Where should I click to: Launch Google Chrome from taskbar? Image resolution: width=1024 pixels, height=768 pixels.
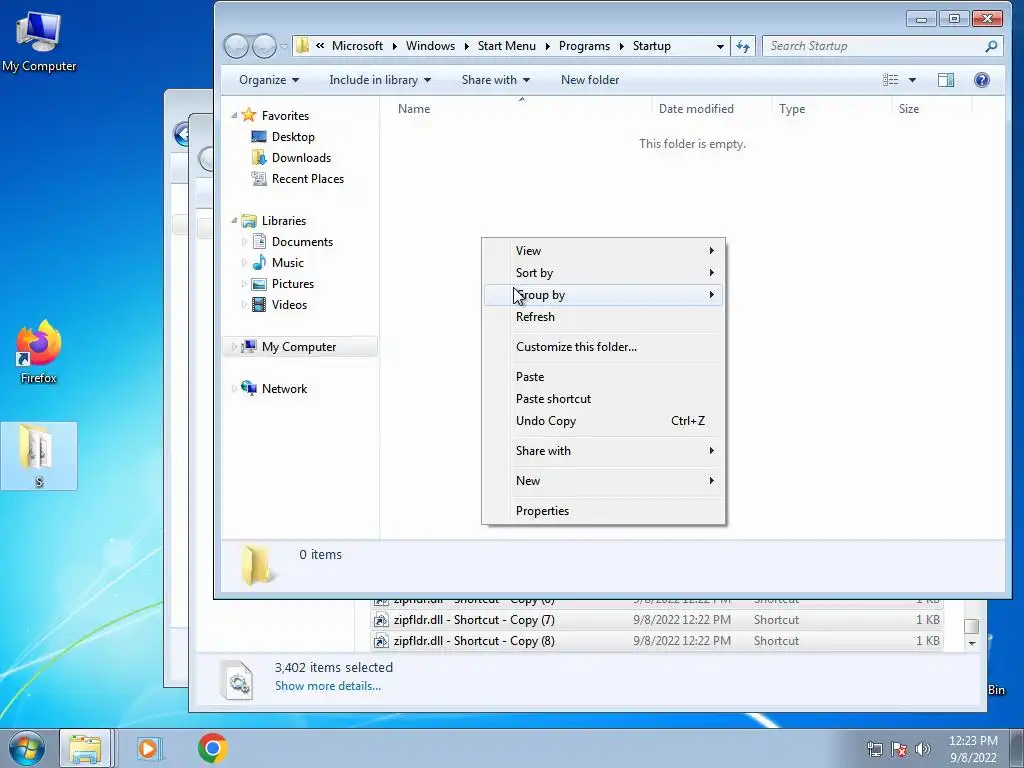pos(213,748)
